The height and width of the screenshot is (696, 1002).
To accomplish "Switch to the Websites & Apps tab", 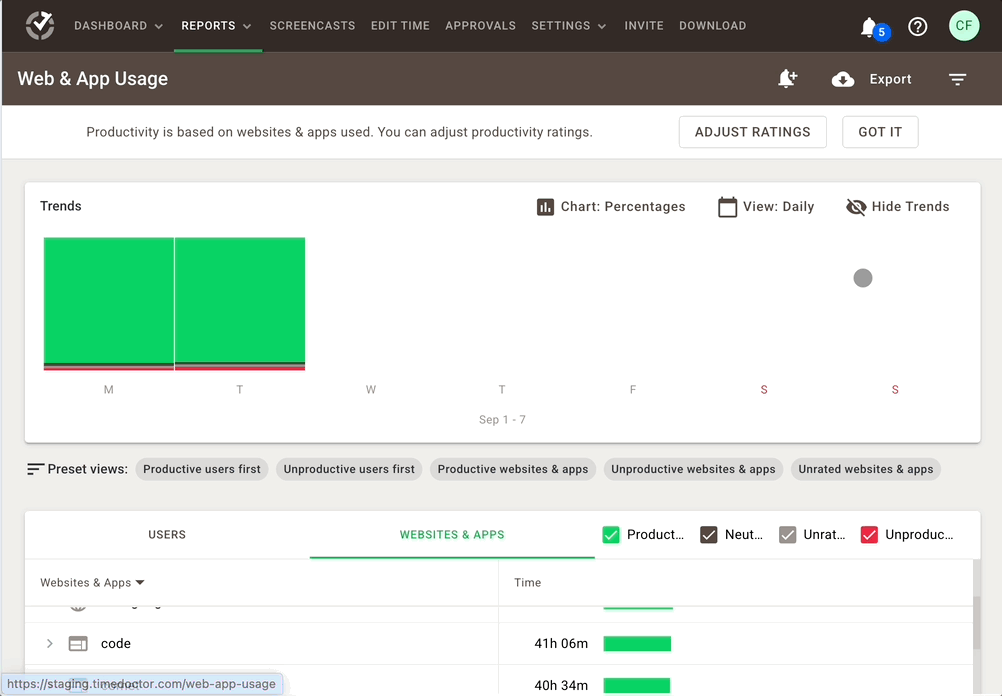I will (x=452, y=535).
